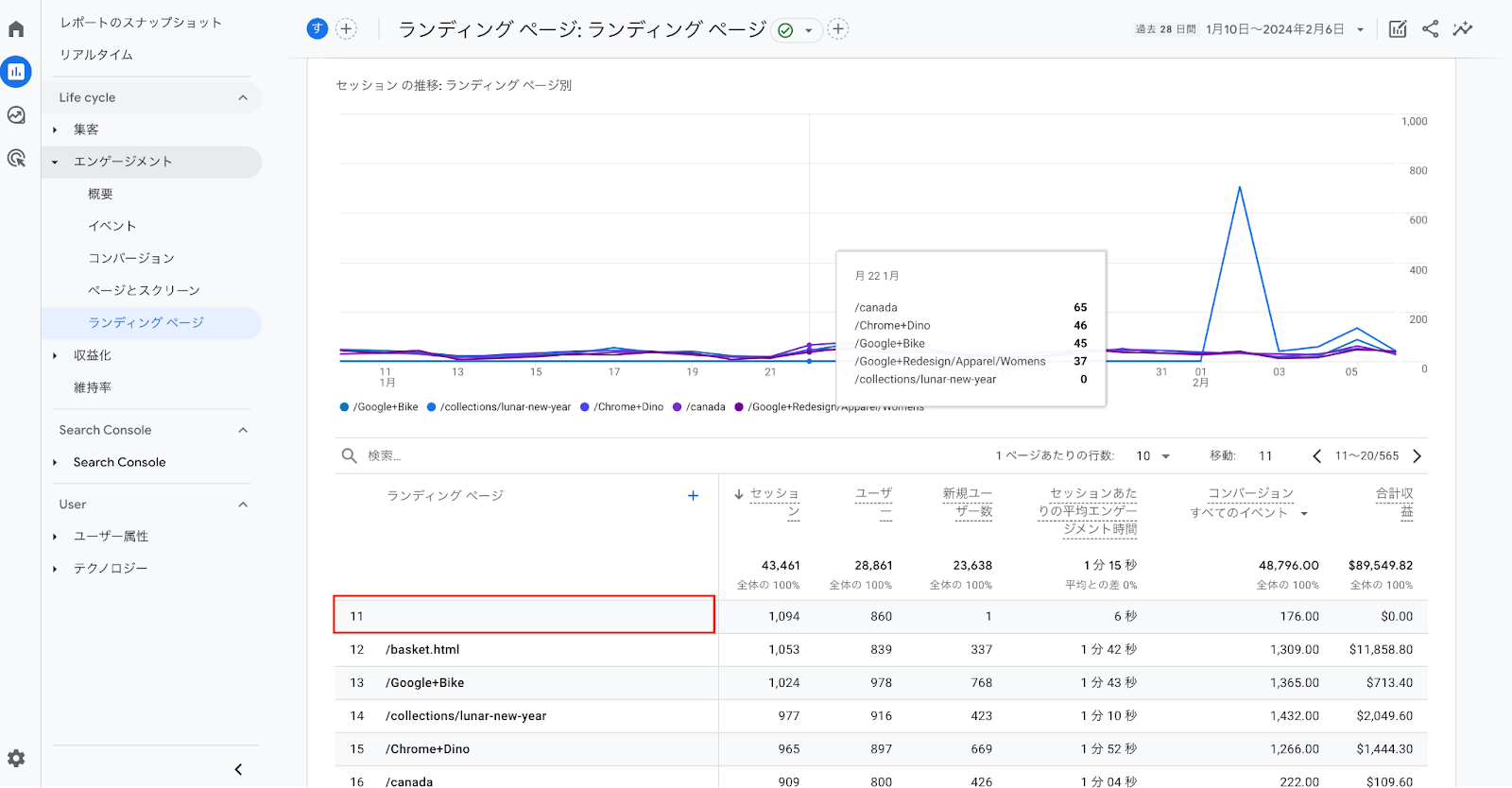Go to previous page of table results
The height and width of the screenshot is (788, 1512).
[1316, 456]
